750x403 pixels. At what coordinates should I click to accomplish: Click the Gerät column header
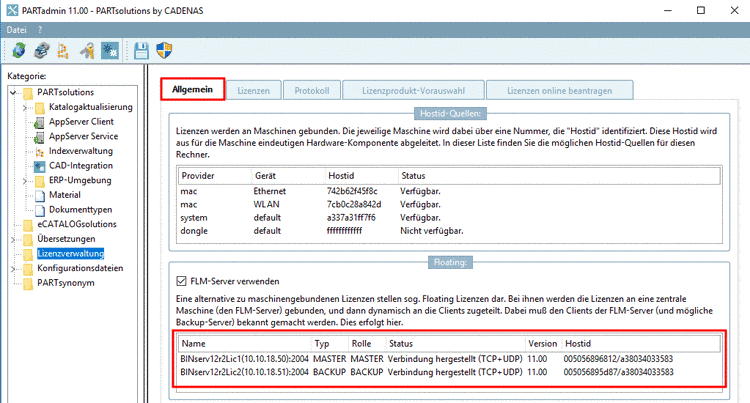(288, 175)
